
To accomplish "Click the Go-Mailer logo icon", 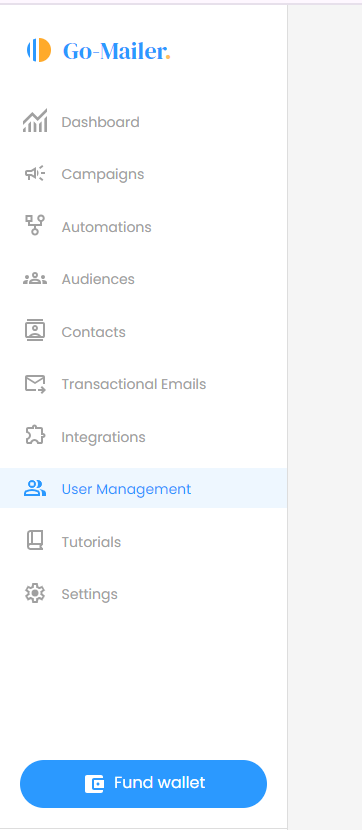I will click(x=39, y=50).
